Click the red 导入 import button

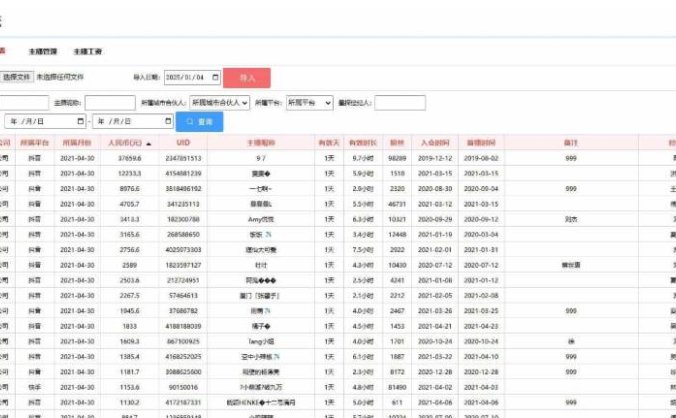tap(247, 78)
